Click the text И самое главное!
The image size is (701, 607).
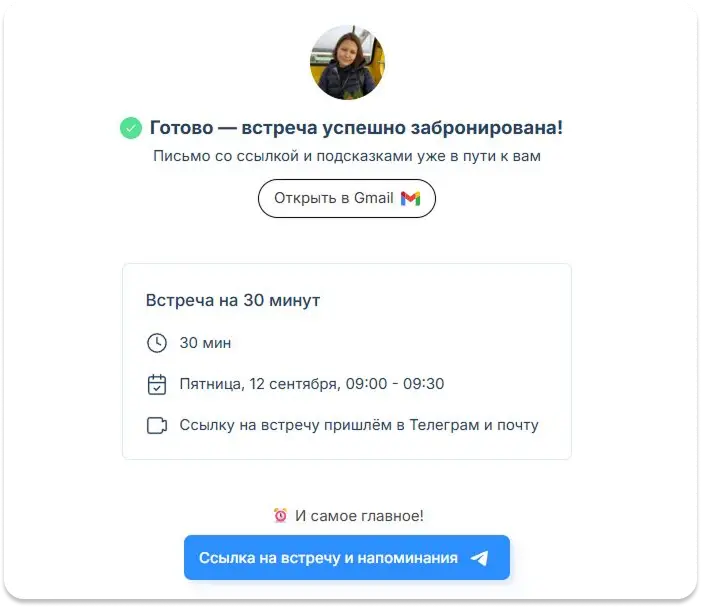click(x=359, y=516)
